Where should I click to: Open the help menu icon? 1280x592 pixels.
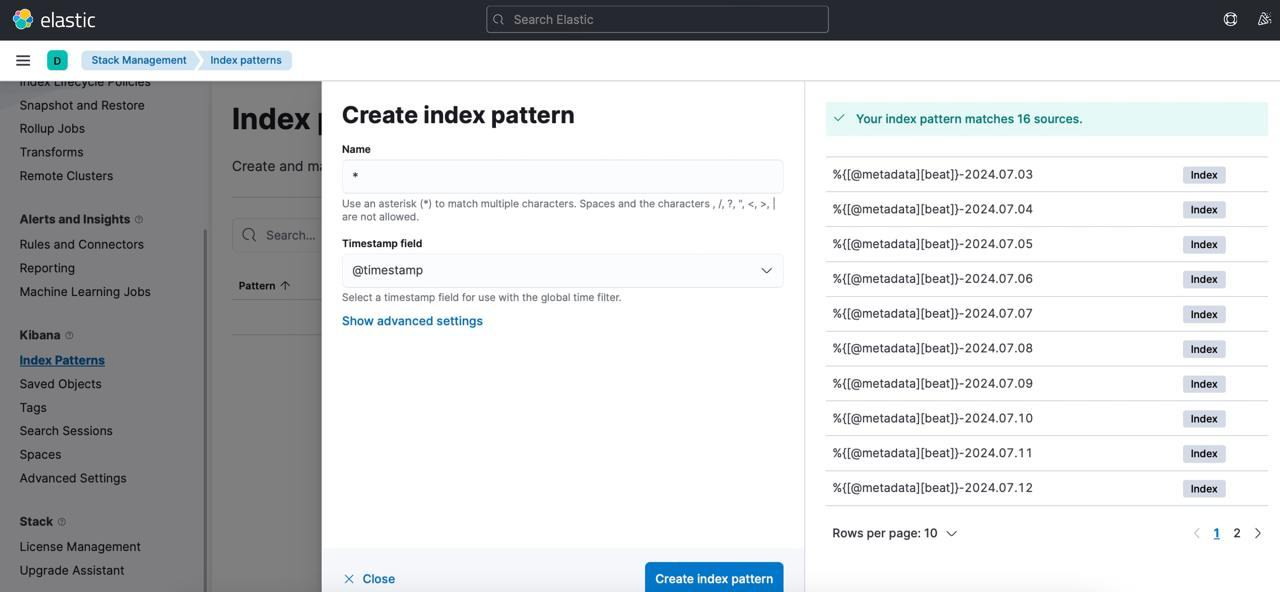click(x=1230, y=19)
